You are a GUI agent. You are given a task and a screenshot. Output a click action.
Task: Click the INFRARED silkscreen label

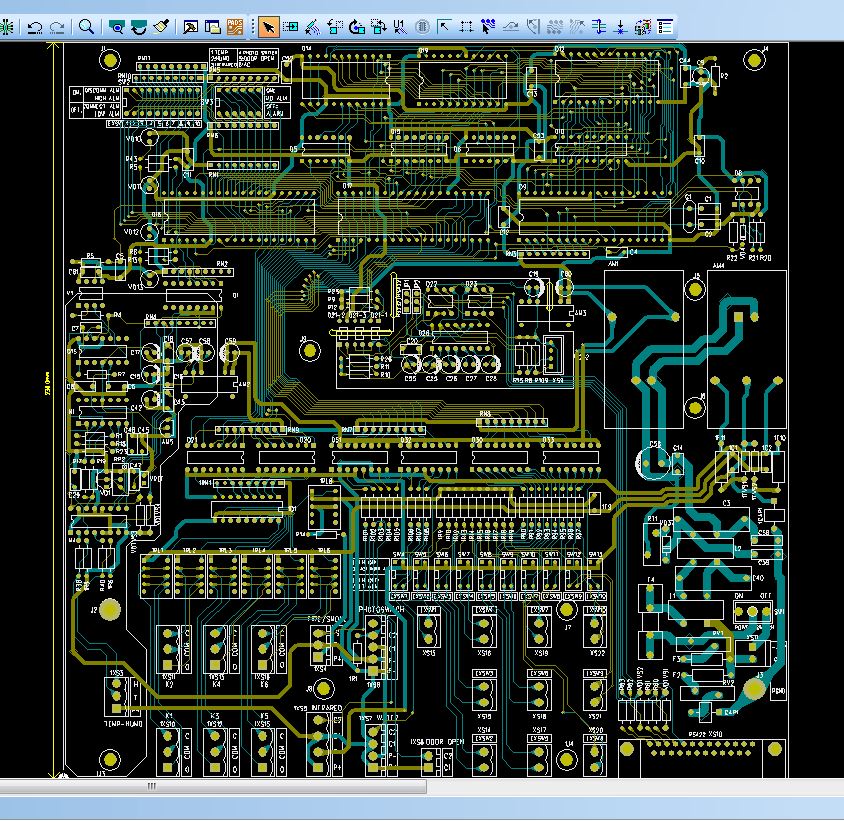point(326,707)
